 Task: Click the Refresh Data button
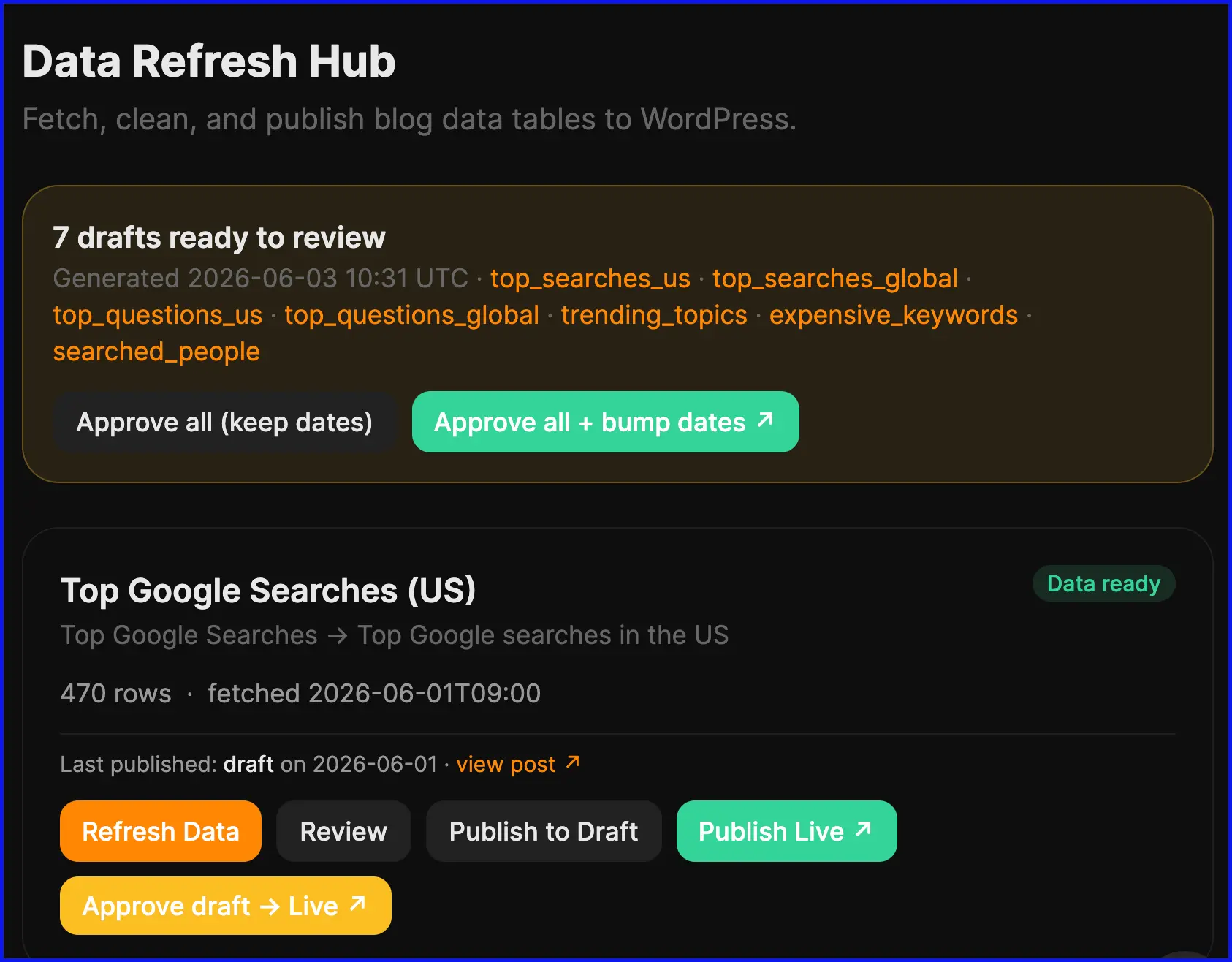pos(161,831)
